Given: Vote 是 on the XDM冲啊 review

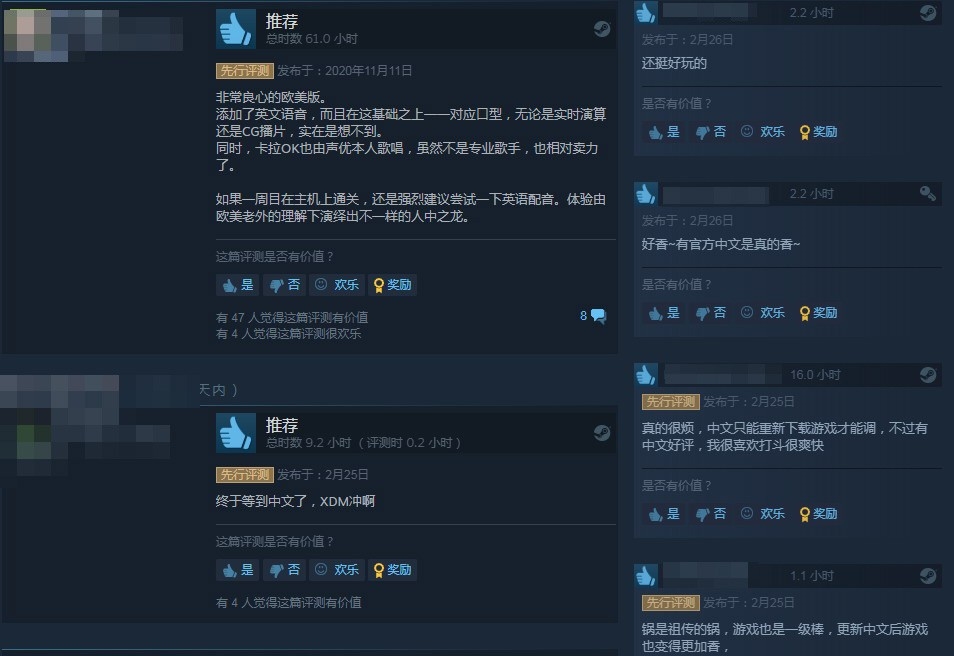Looking at the screenshot, I should click(238, 570).
